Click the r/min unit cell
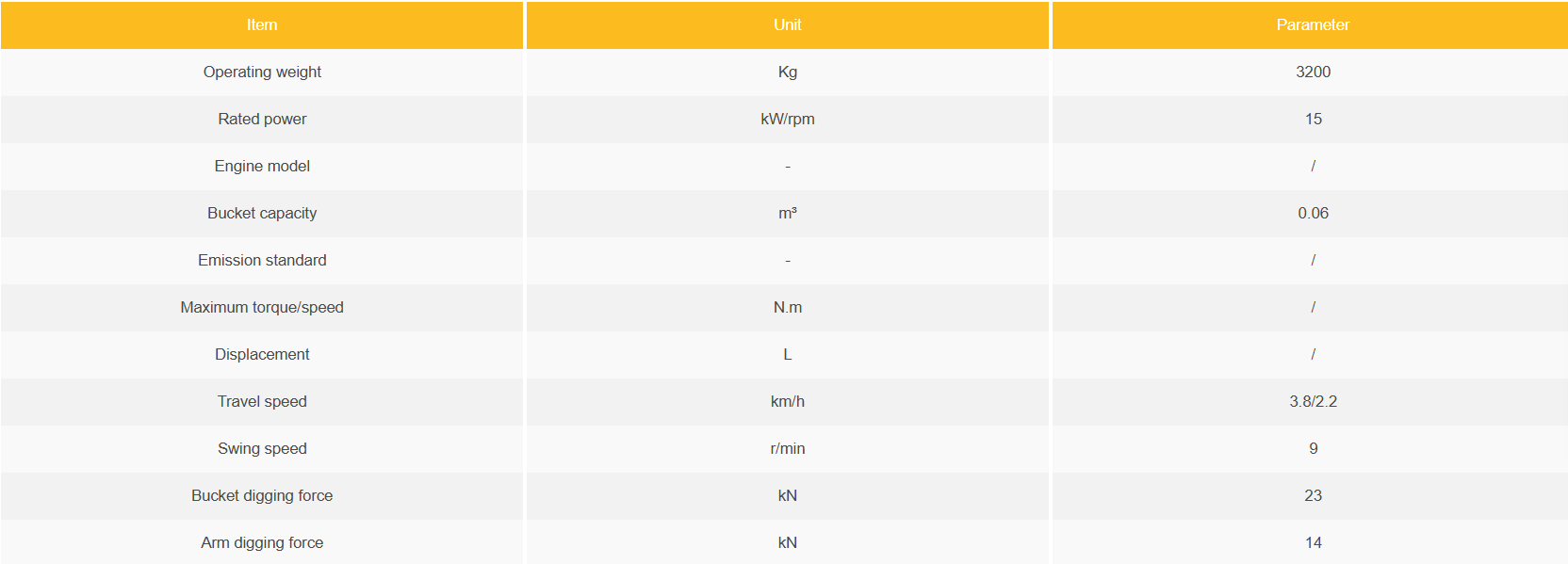Image resolution: width=1568 pixels, height=564 pixels. [x=788, y=449]
